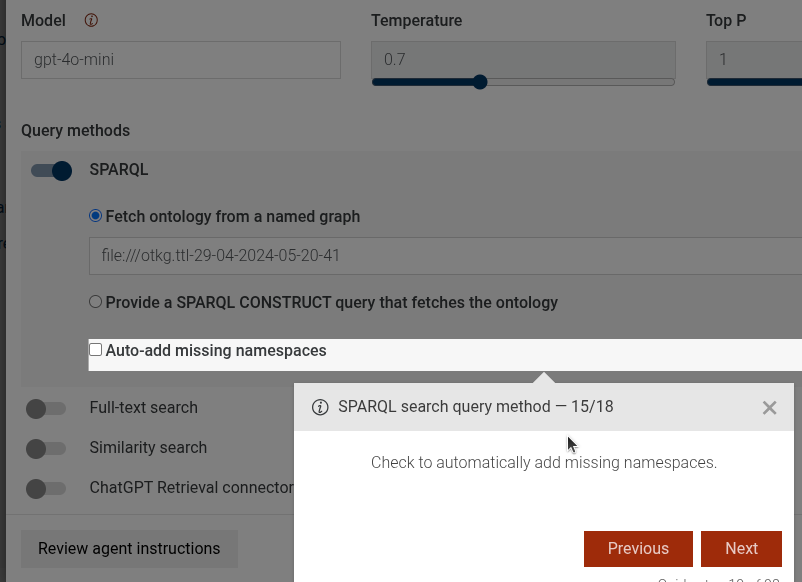Check Auto-add missing namespaces checkbox

96,350
